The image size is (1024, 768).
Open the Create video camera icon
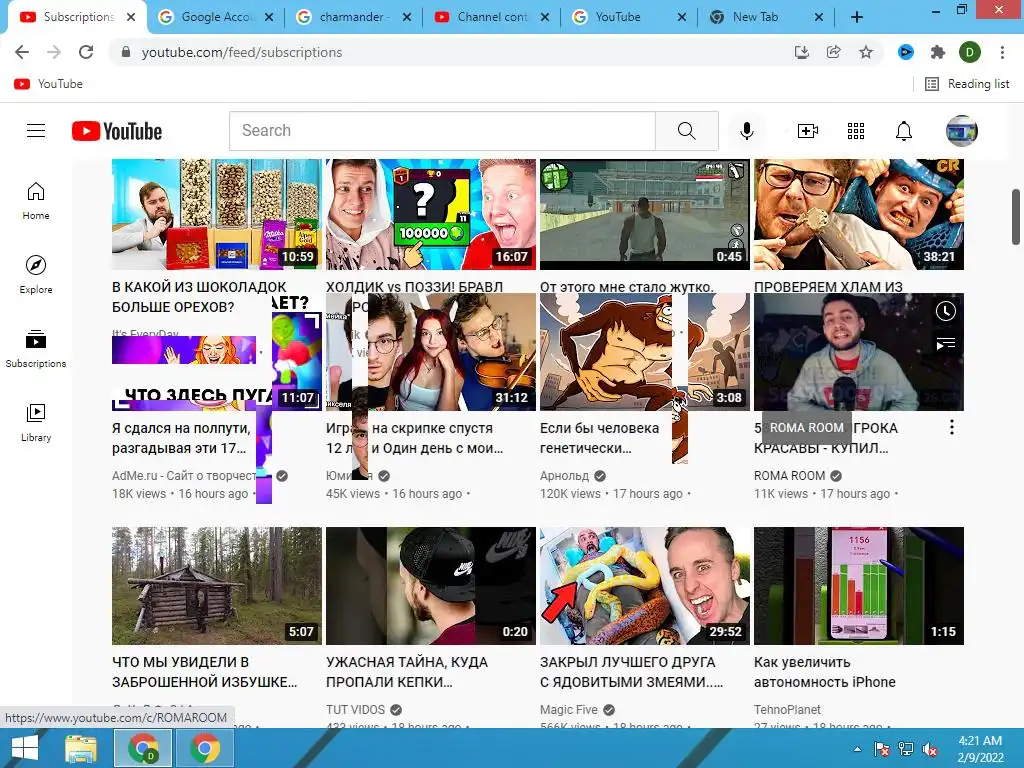(808, 131)
